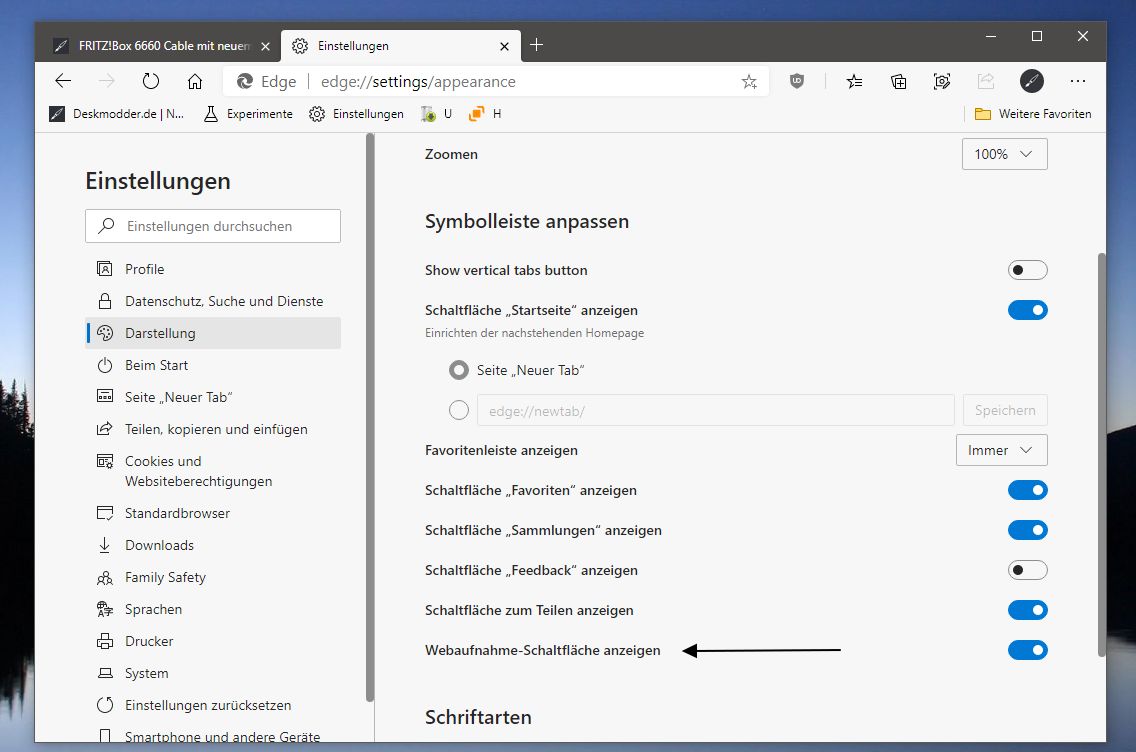Open Einstellungen zurücksetzen section
Viewport: 1136px width, 752px height.
213,705
